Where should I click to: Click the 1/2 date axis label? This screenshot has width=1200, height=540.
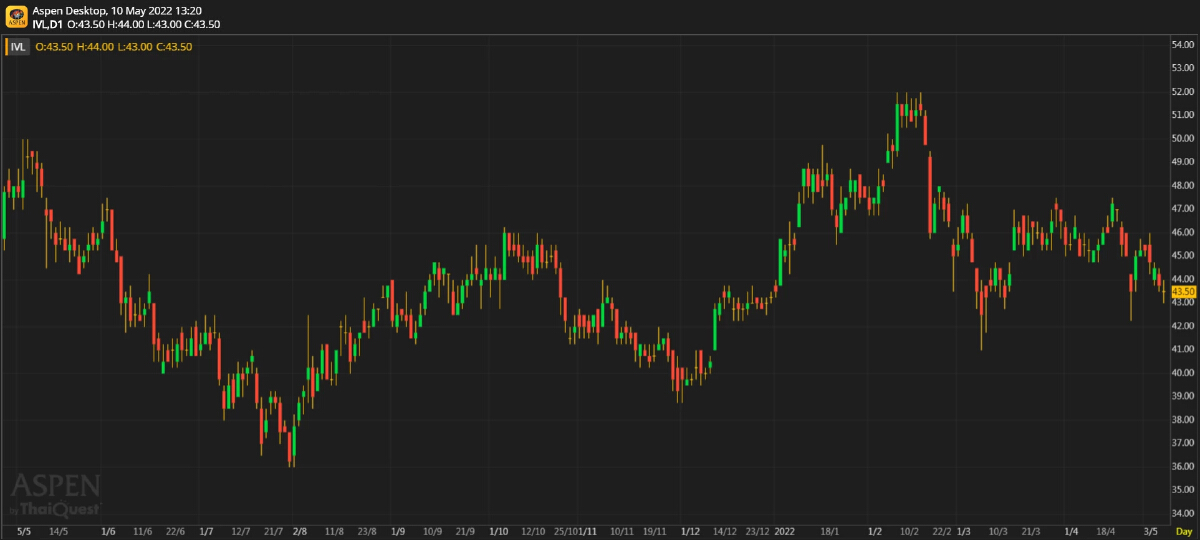(876, 531)
